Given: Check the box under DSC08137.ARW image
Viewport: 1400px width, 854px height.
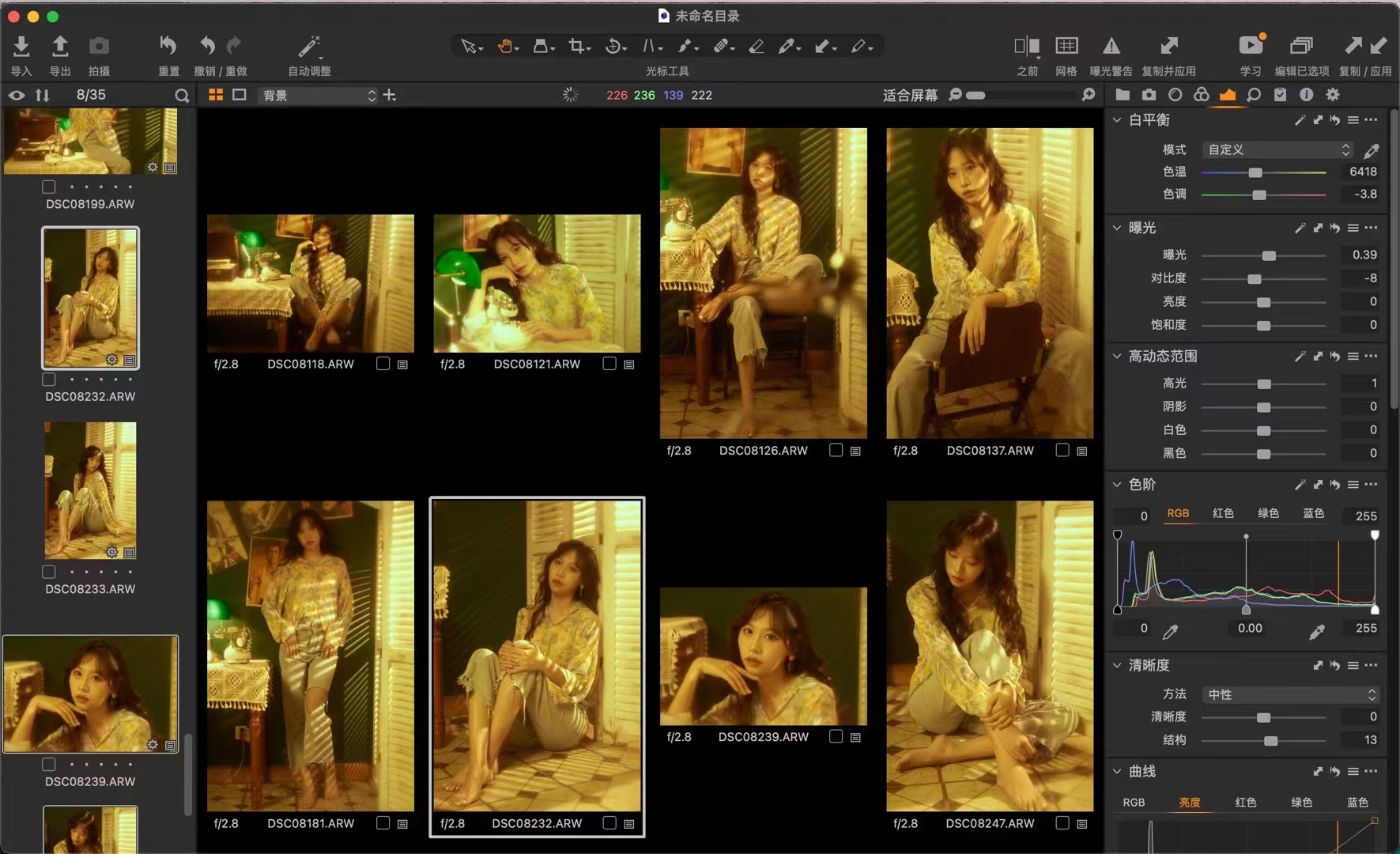Looking at the screenshot, I should 1062,450.
